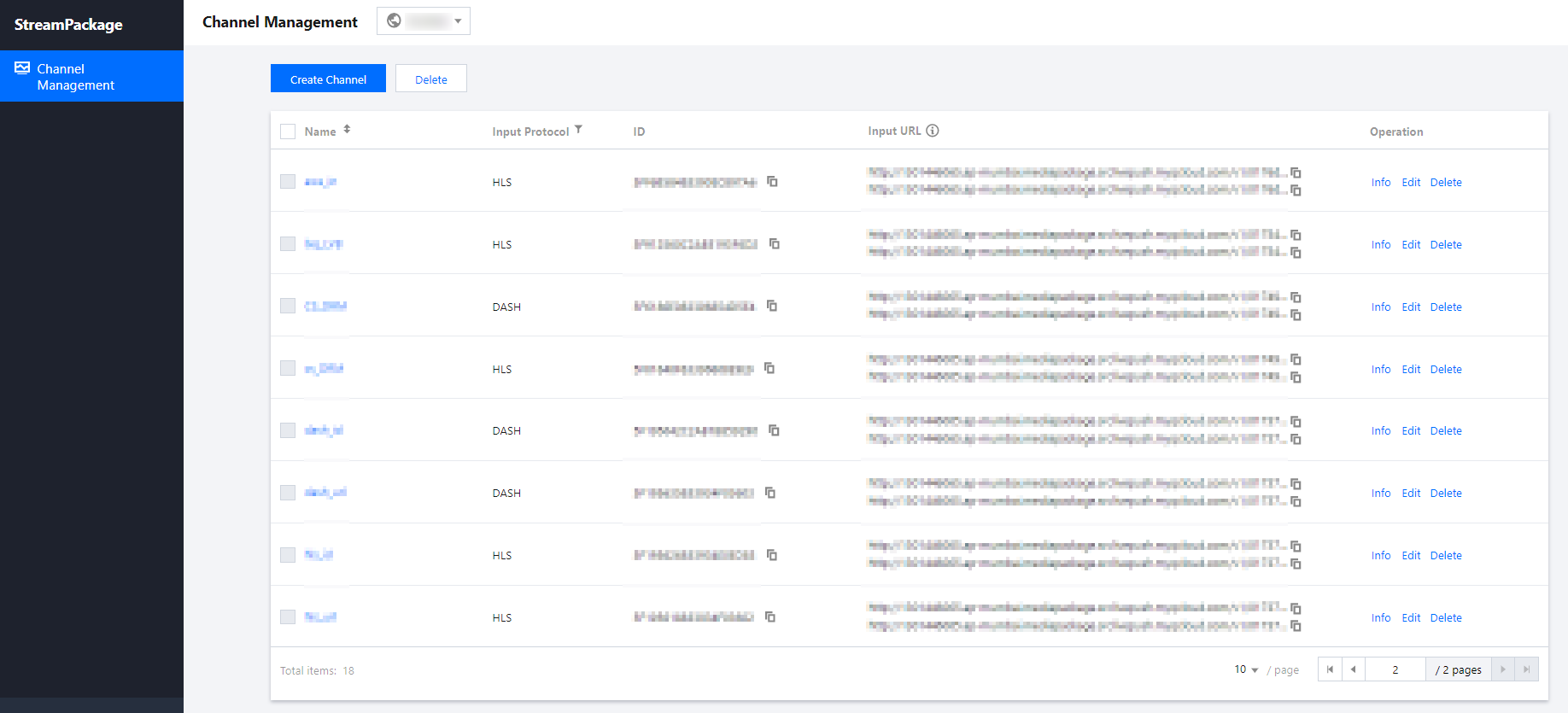Select the checkbox of the sixth channel row

pos(288,493)
